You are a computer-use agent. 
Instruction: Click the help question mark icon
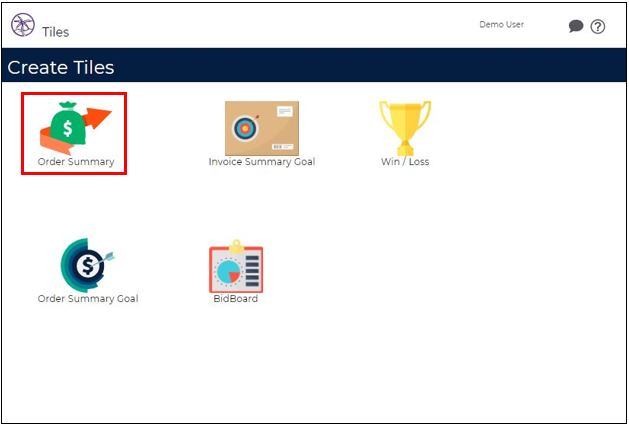(x=597, y=27)
